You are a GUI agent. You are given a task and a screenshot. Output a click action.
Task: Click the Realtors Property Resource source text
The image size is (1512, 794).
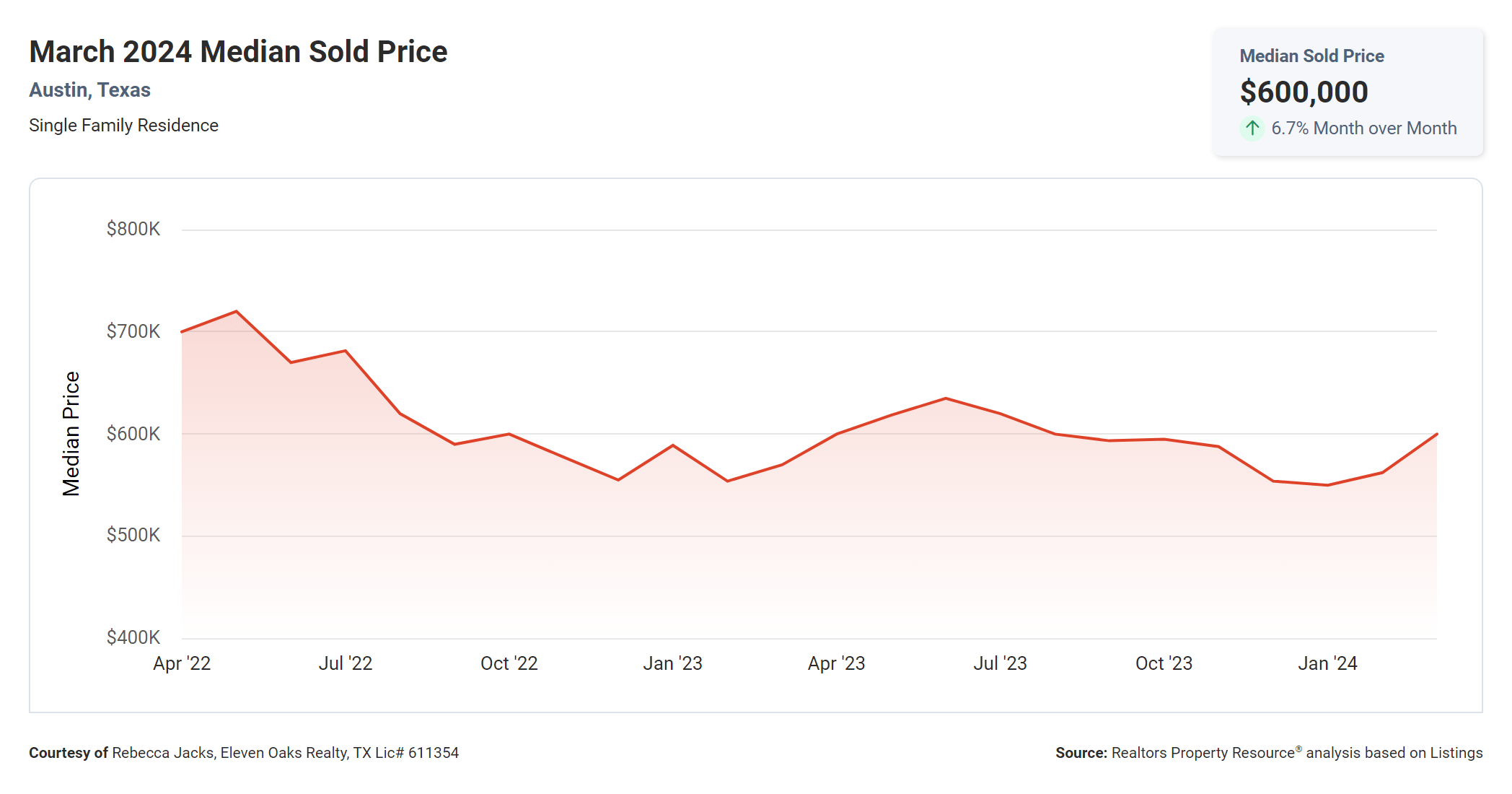click(x=1203, y=754)
